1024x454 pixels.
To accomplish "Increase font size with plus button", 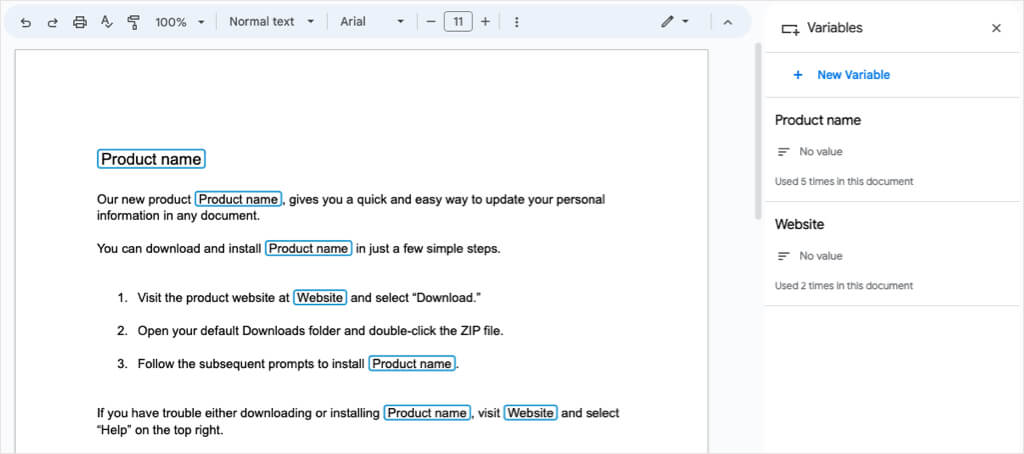I will 485,22.
